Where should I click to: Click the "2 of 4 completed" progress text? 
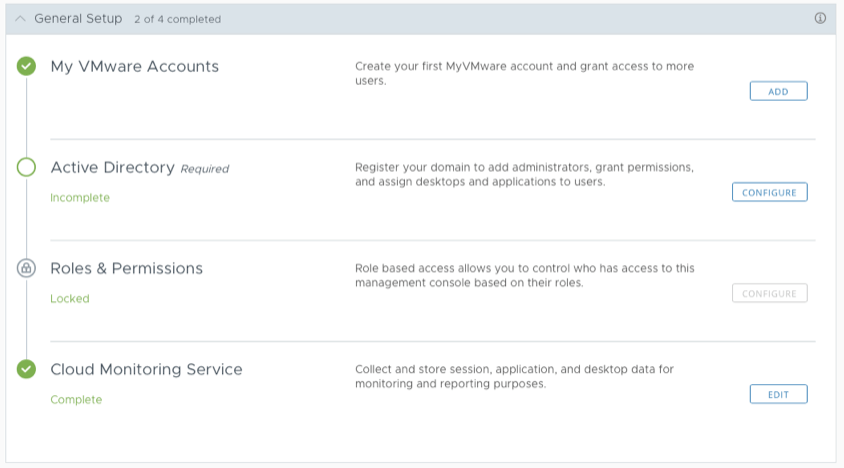point(178,20)
